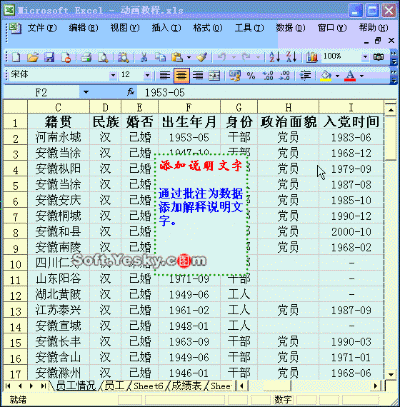Cut selection with the scissors icon
The height and width of the screenshot is (407, 400).
click(x=144, y=57)
